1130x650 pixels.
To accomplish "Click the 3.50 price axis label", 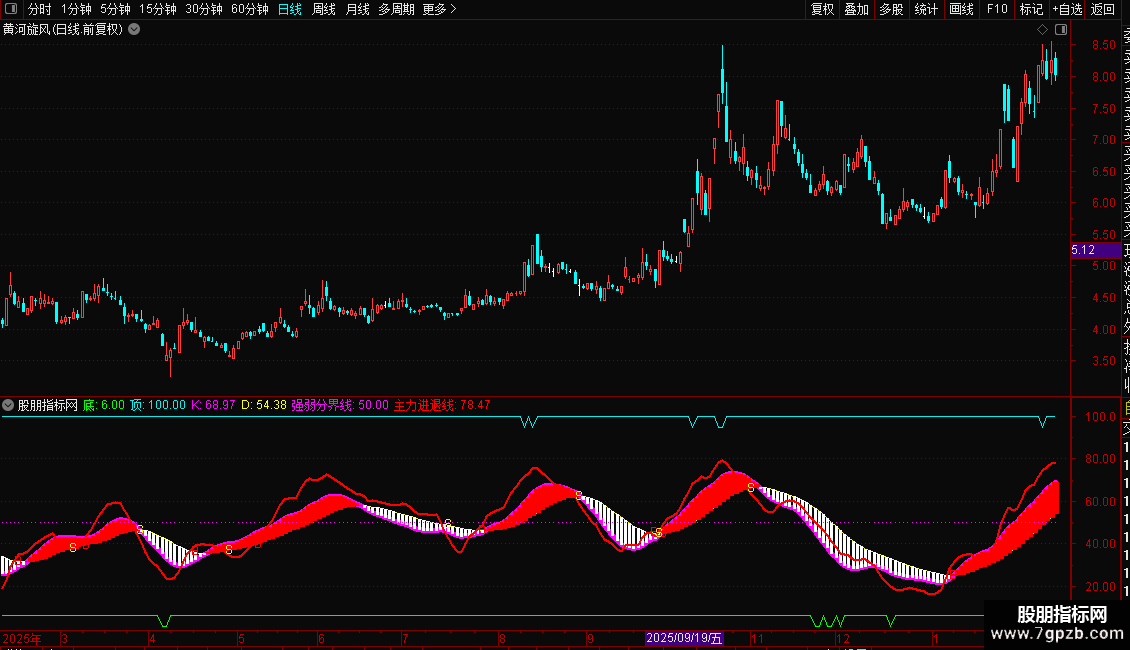I will pyautogui.click(x=1103, y=361).
